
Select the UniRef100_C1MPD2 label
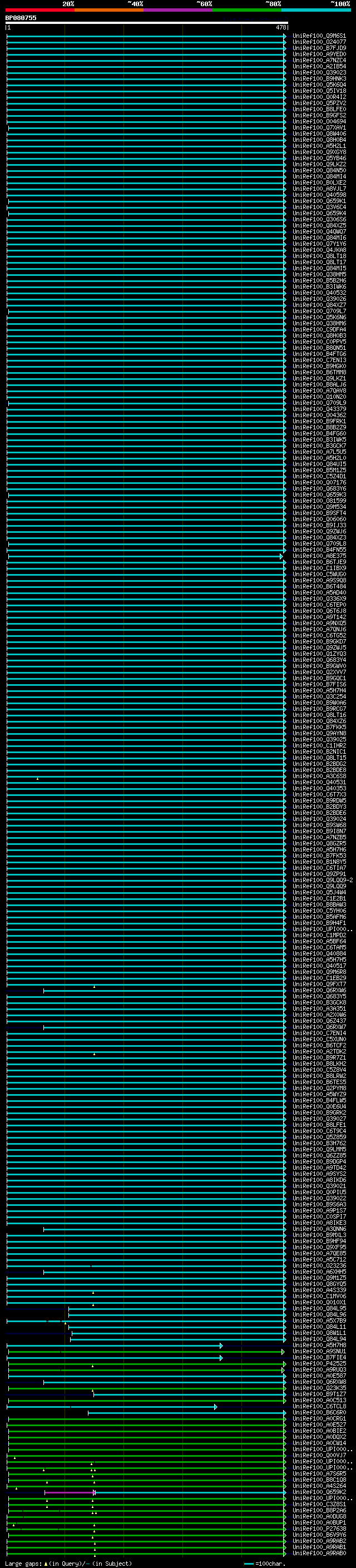pyautogui.click(x=319, y=935)
